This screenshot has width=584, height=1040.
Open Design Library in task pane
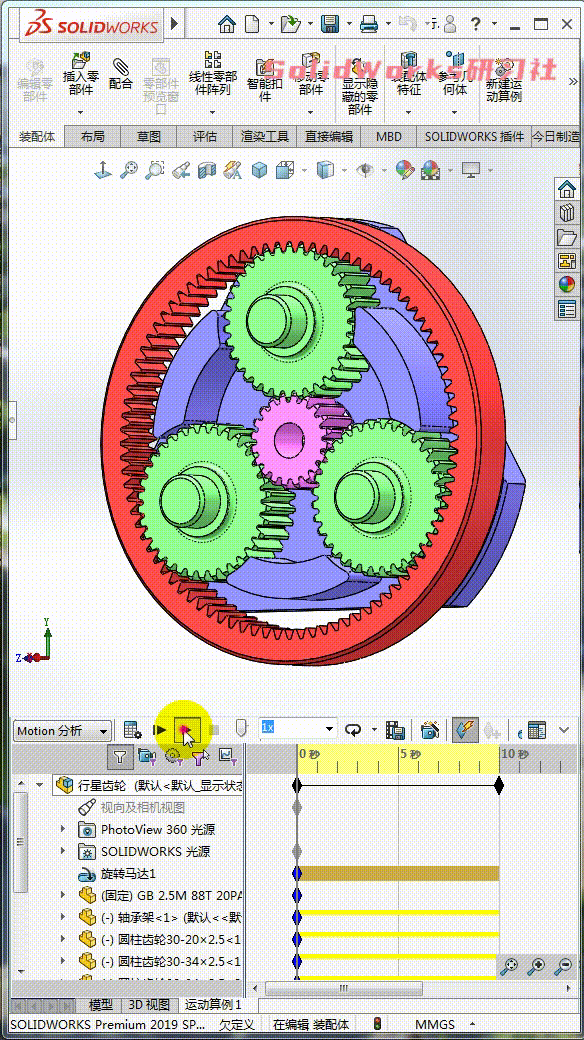tap(567, 213)
